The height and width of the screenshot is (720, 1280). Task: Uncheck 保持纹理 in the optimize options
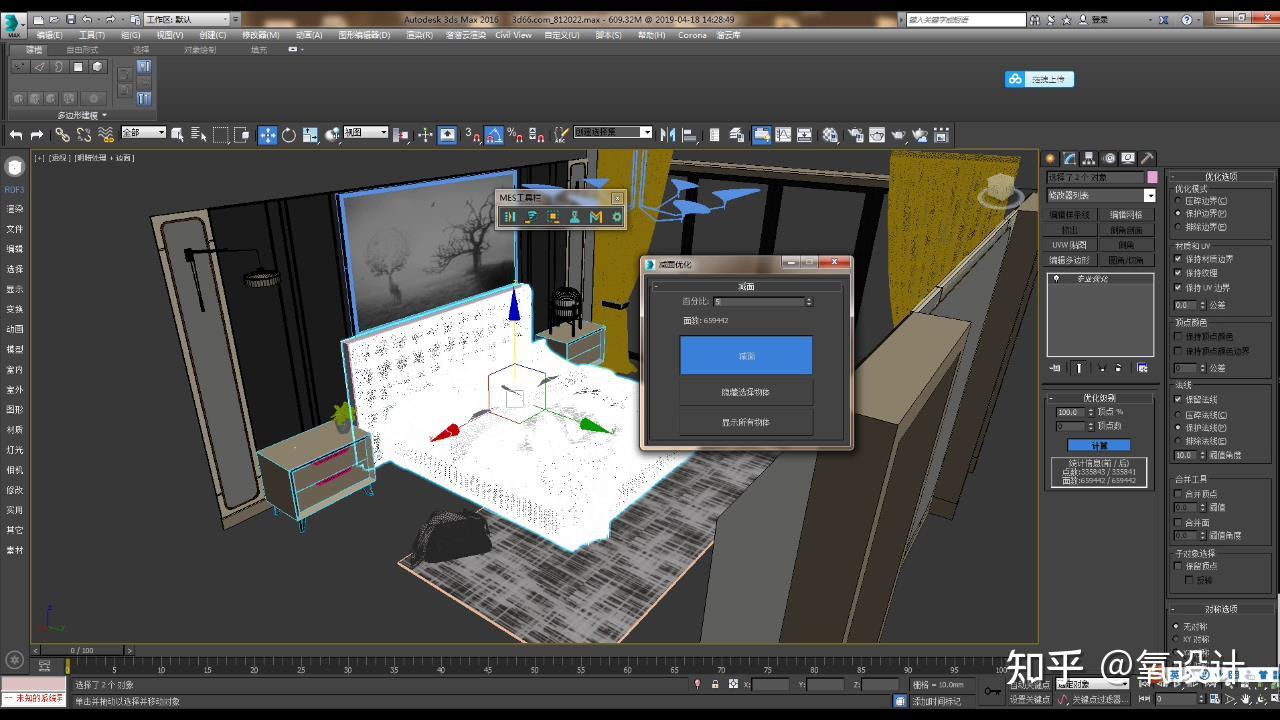click(x=1177, y=272)
